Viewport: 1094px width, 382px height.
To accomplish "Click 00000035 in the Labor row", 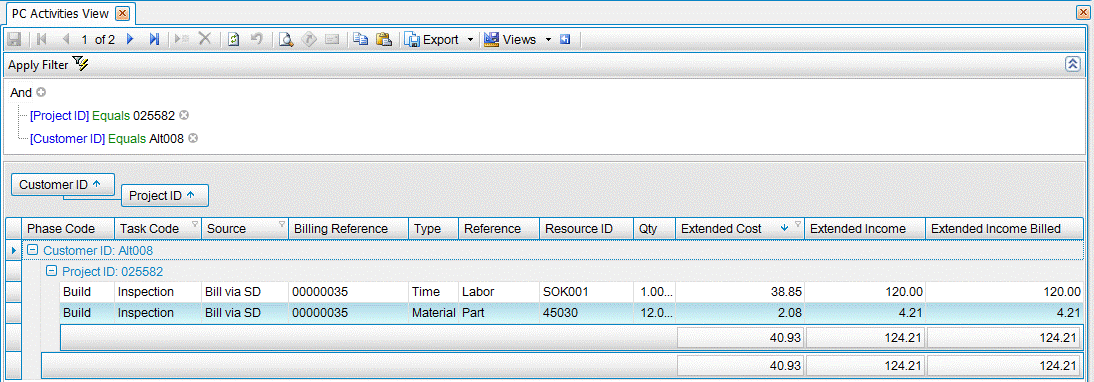I will pos(347,292).
